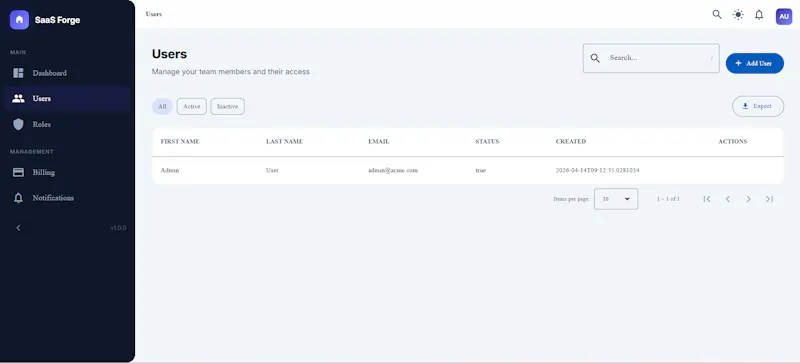Sort by Status column header
Image resolution: width=800 pixels, height=363 pixels.
pyautogui.click(x=487, y=141)
